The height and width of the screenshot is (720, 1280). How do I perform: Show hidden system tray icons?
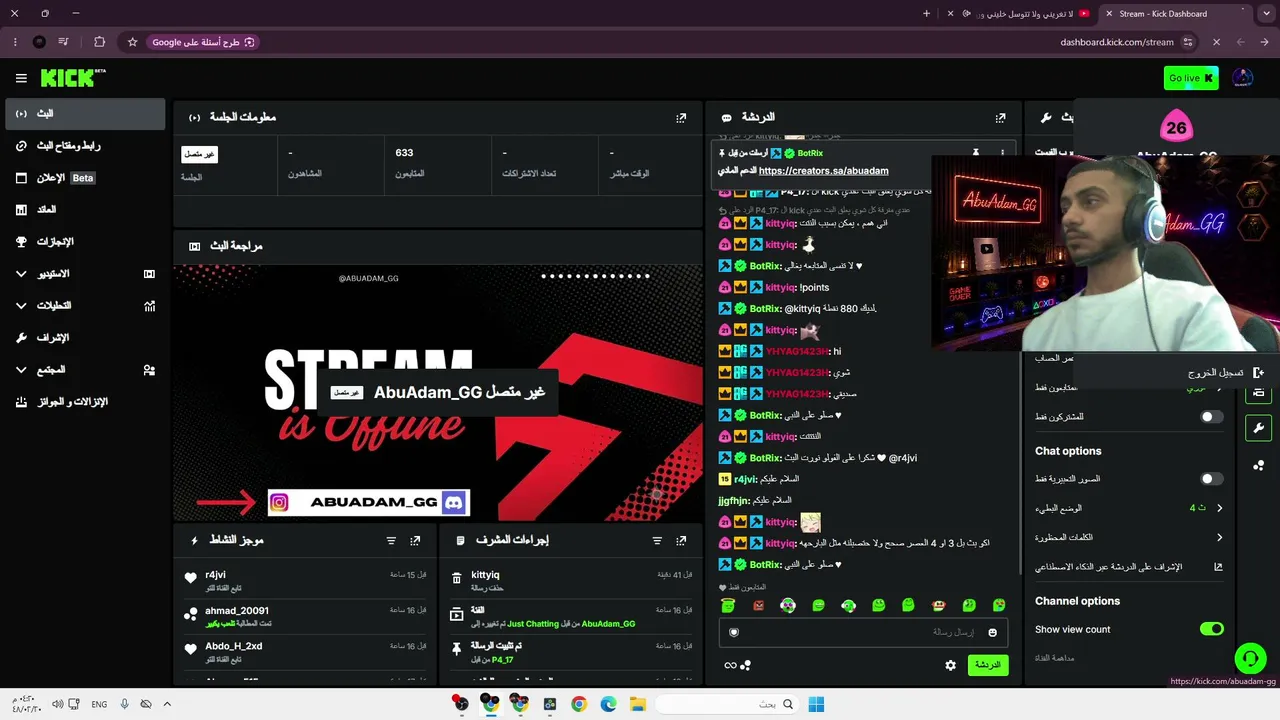click(167, 704)
